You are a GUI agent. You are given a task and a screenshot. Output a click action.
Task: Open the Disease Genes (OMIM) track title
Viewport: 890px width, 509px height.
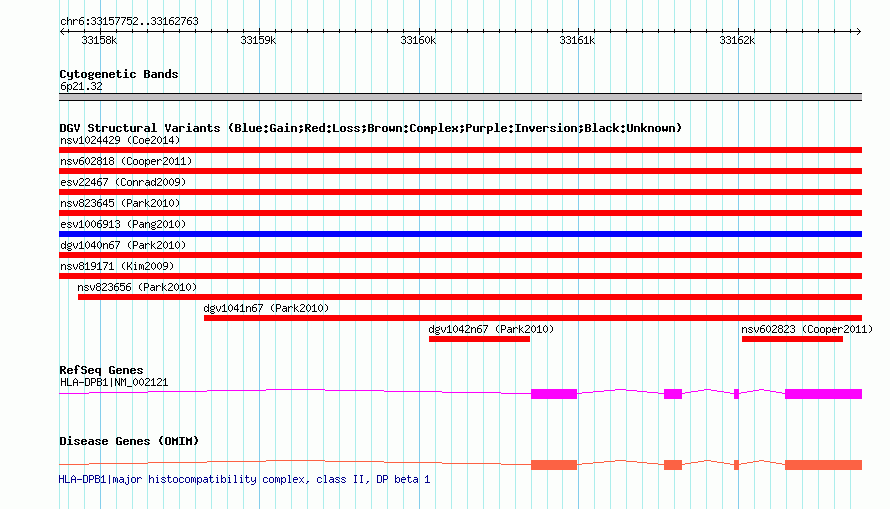(x=129, y=441)
